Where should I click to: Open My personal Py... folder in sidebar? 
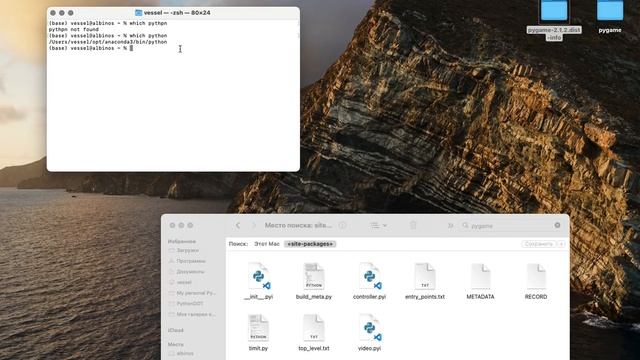click(x=192, y=293)
